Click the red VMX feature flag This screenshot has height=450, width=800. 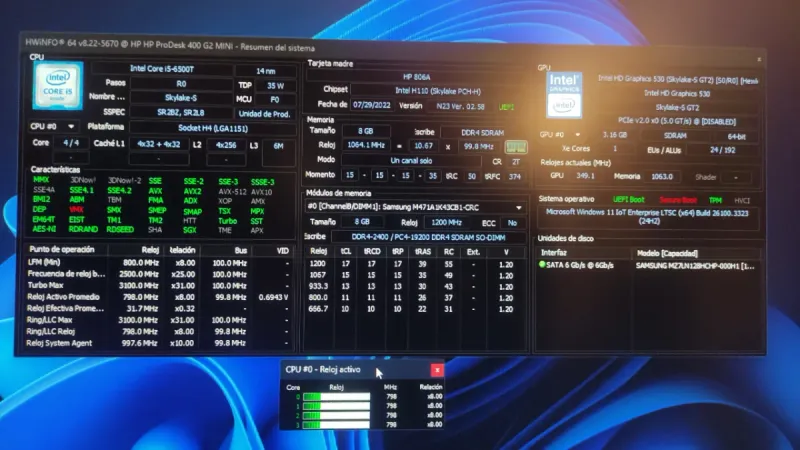(76, 210)
